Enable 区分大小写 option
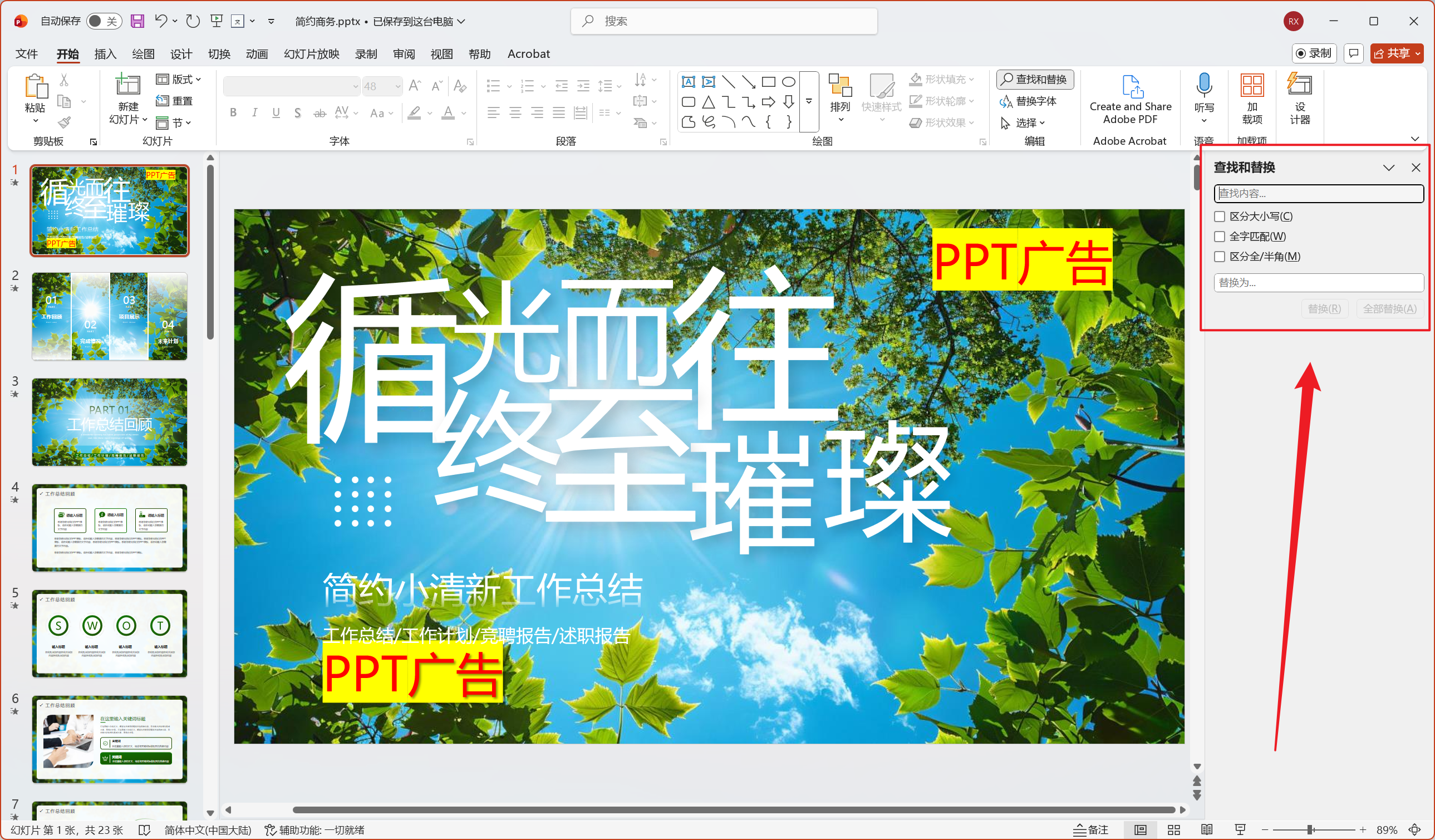Screen dimensions: 1435x840 pos(1219,216)
